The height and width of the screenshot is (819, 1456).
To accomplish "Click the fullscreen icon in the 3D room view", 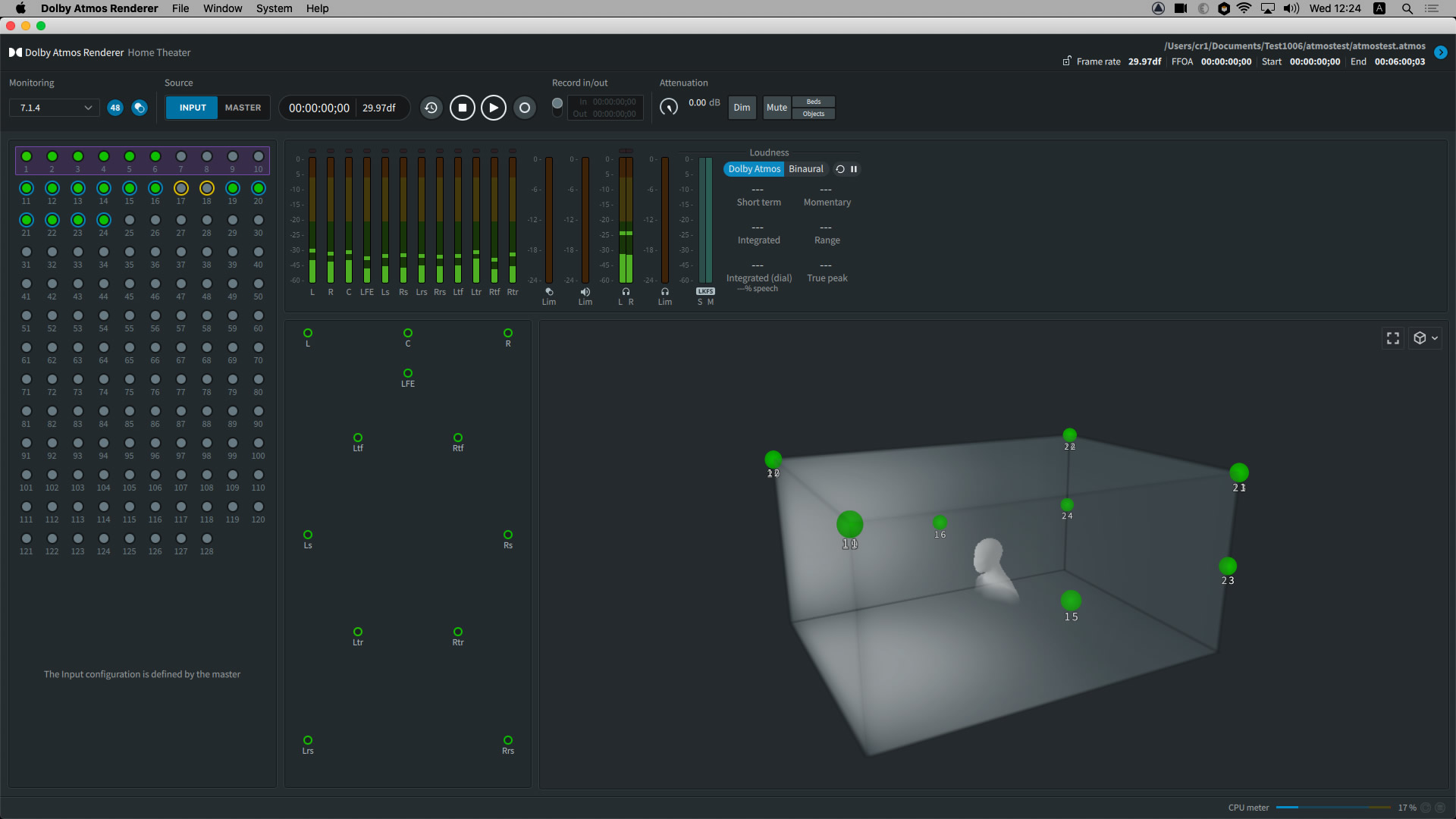I will 1393,338.
